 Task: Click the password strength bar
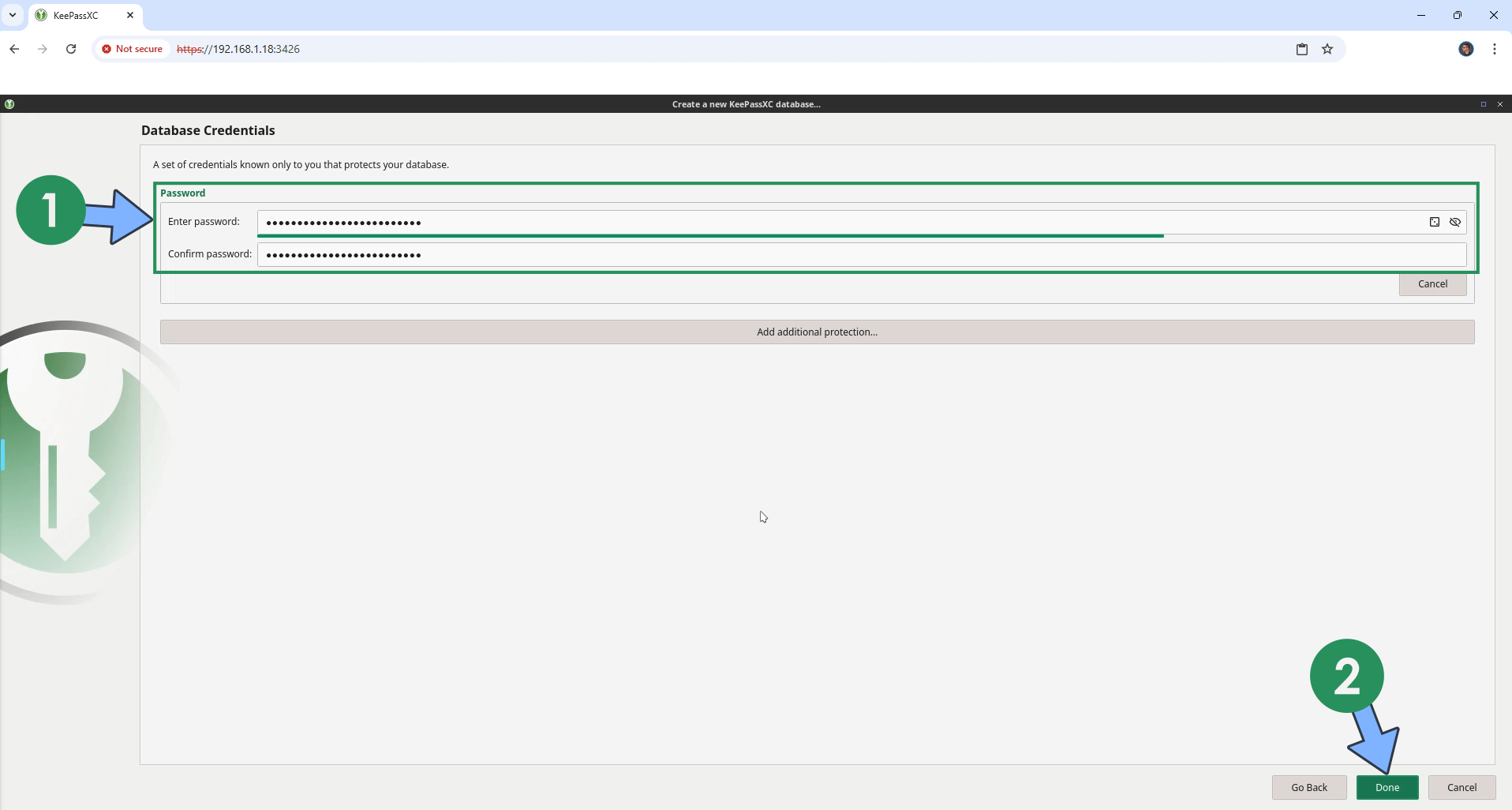click(710, 235)
